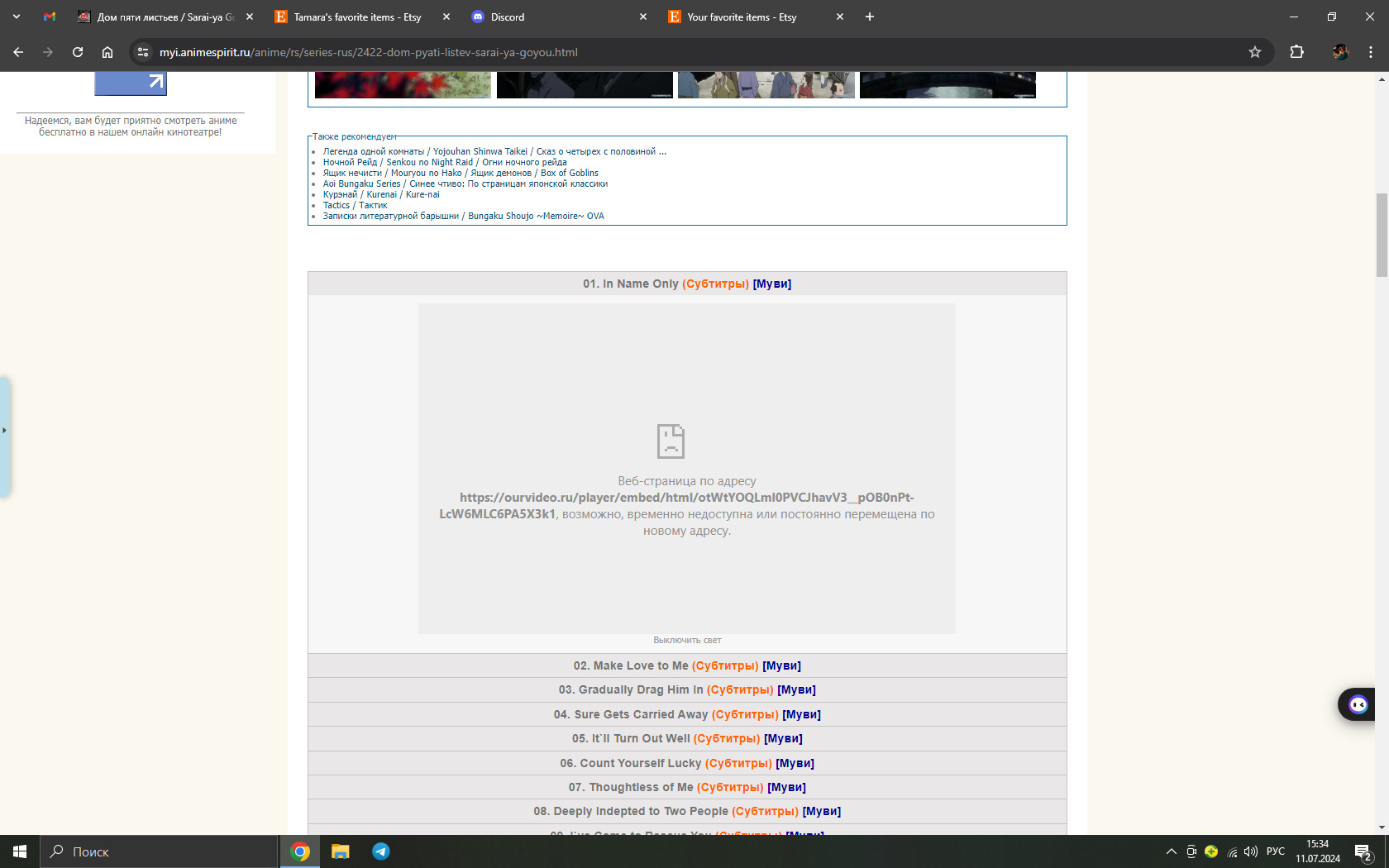Open File Explorer from the taskbar
This screenshot has width=1389, height=868.
point(341,851)
